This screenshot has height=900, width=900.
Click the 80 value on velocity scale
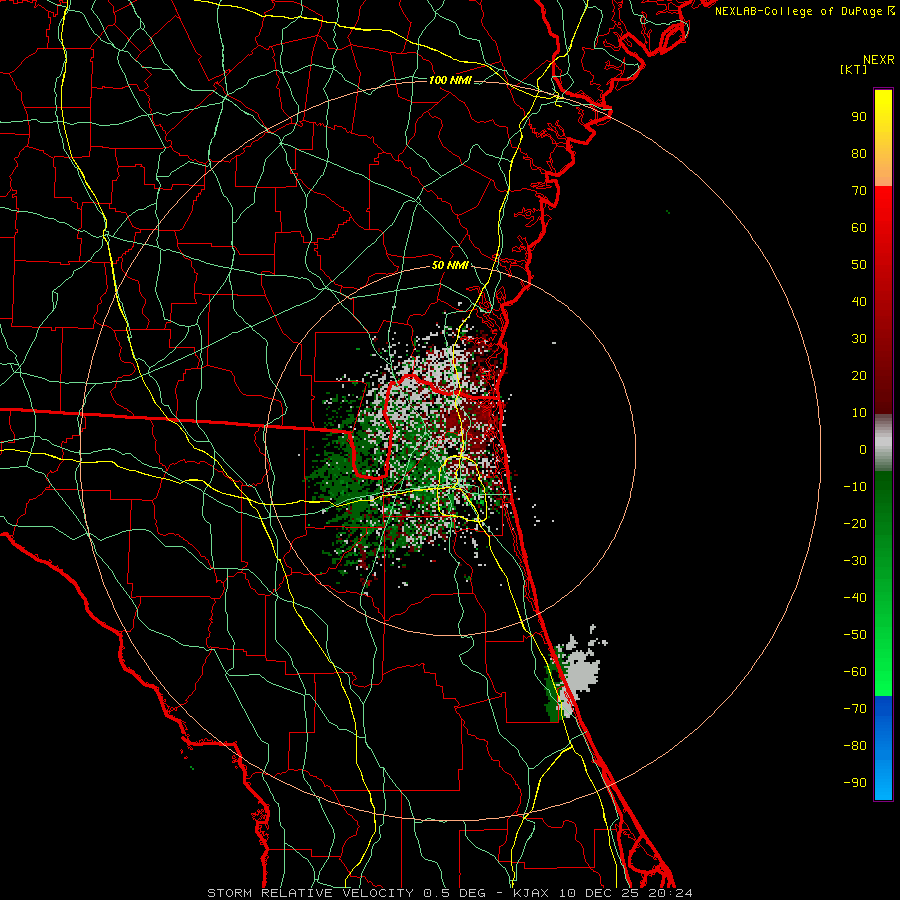(x=859, y=154)
